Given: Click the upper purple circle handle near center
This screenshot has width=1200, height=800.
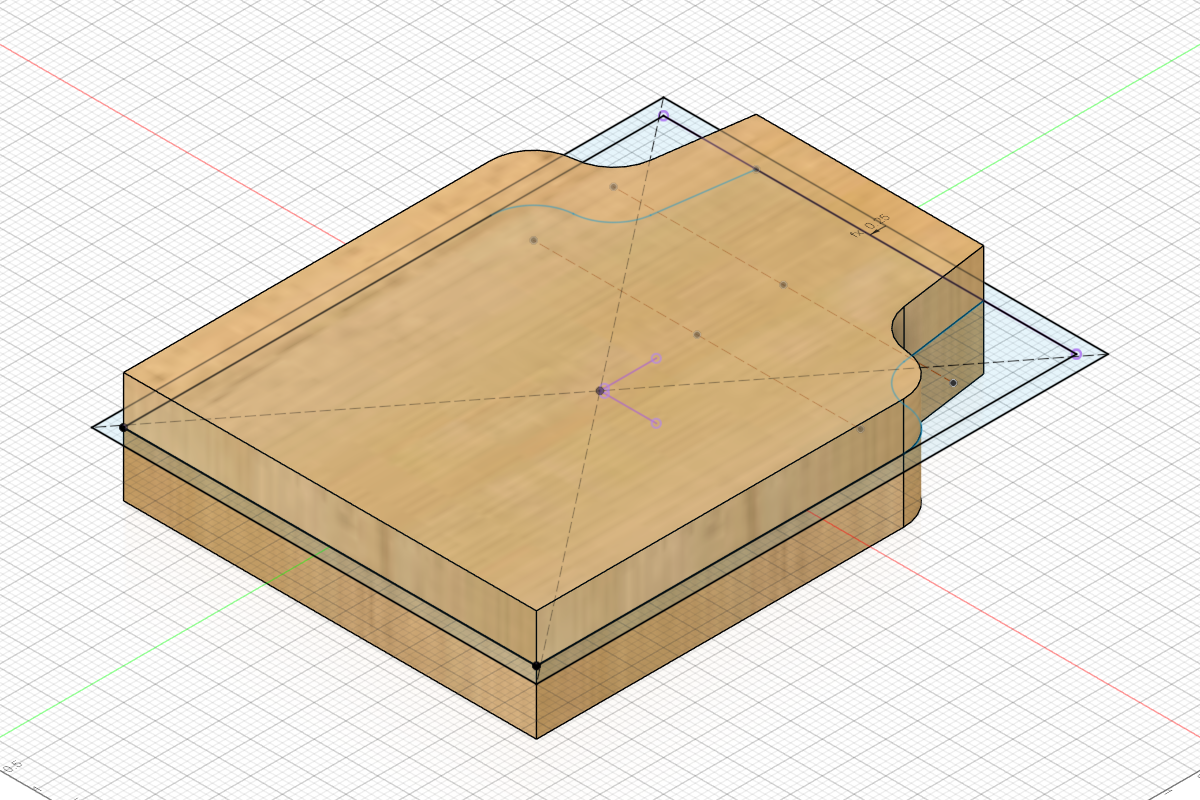Looking at the screenshot, I should tap(657, 358).
